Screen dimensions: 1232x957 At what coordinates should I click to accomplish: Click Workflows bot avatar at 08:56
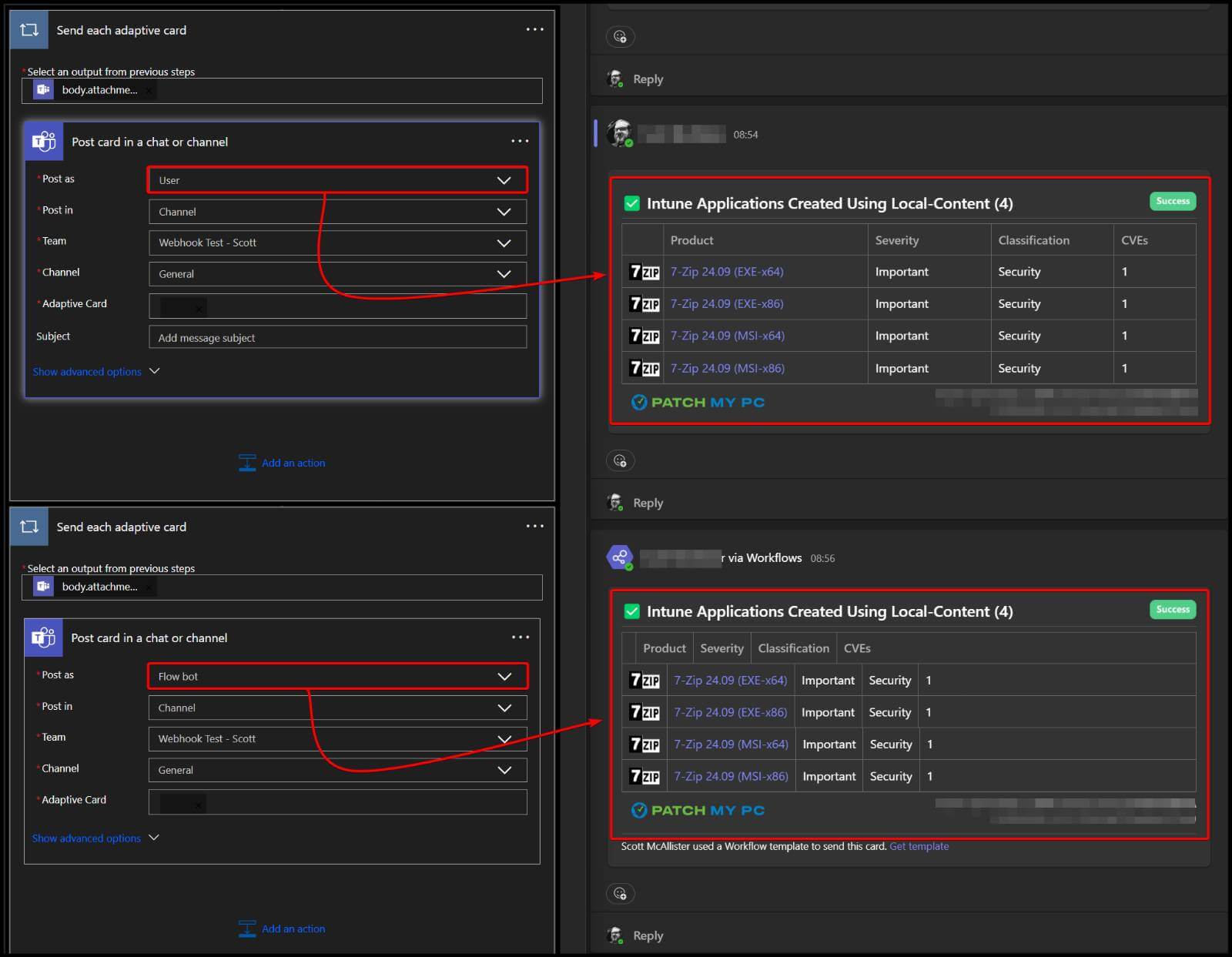coord(619,557)
